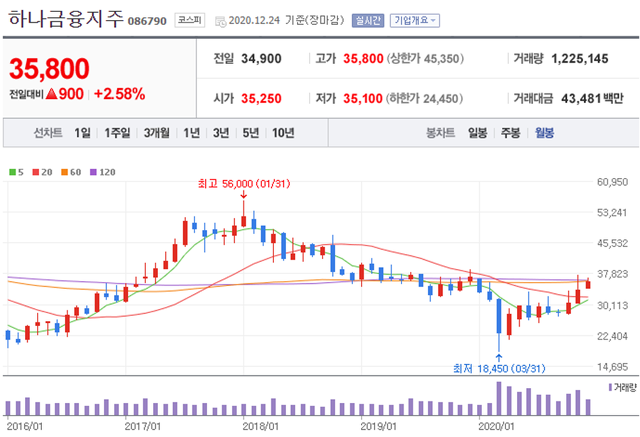Click the 시가 value 35,250

pos(261,98)
